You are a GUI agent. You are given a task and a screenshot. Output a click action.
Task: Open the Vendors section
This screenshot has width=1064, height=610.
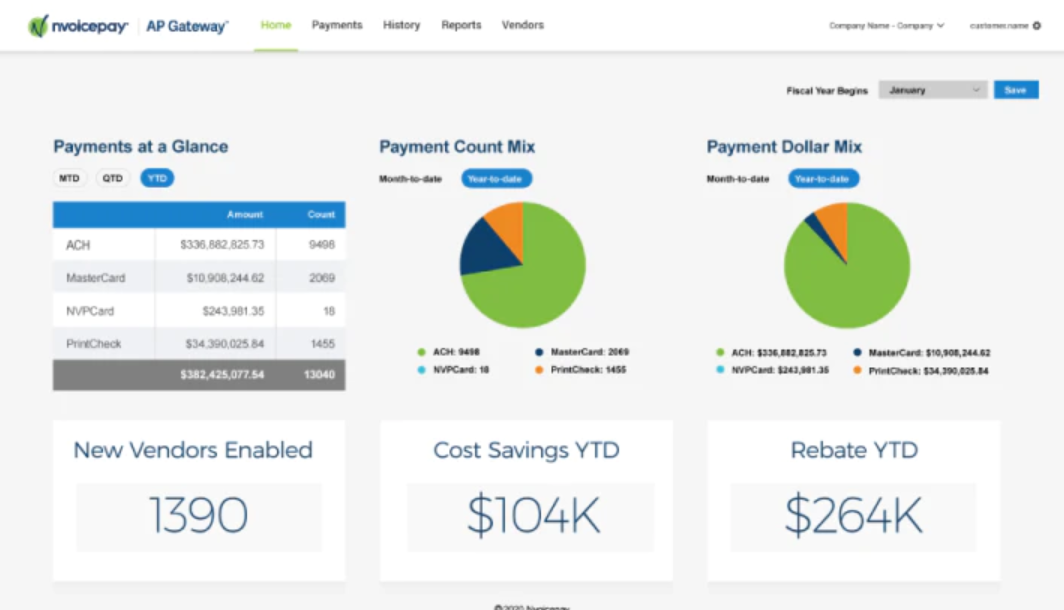click(522, 26)
